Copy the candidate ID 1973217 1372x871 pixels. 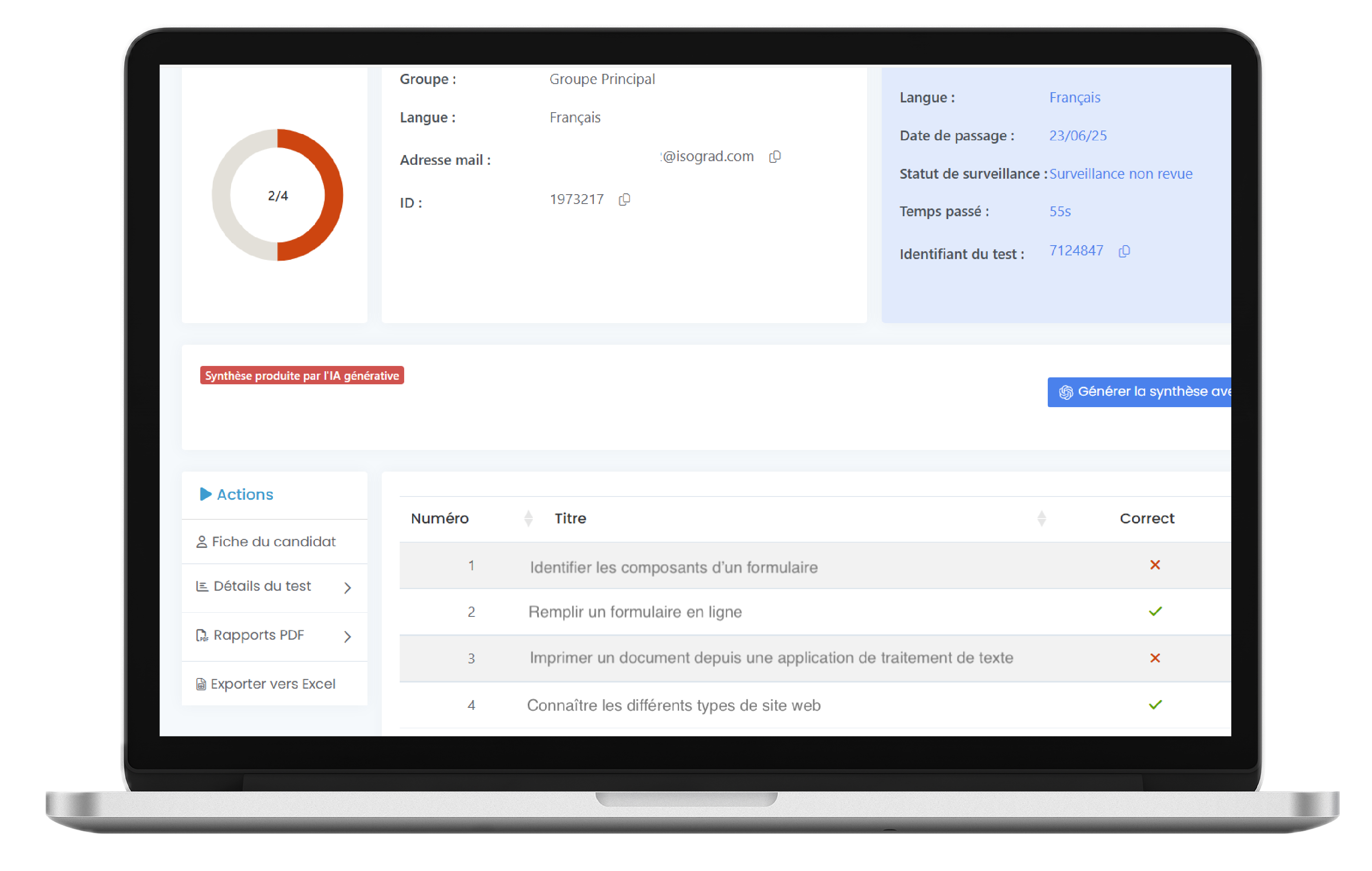click(x=624, y=199)
